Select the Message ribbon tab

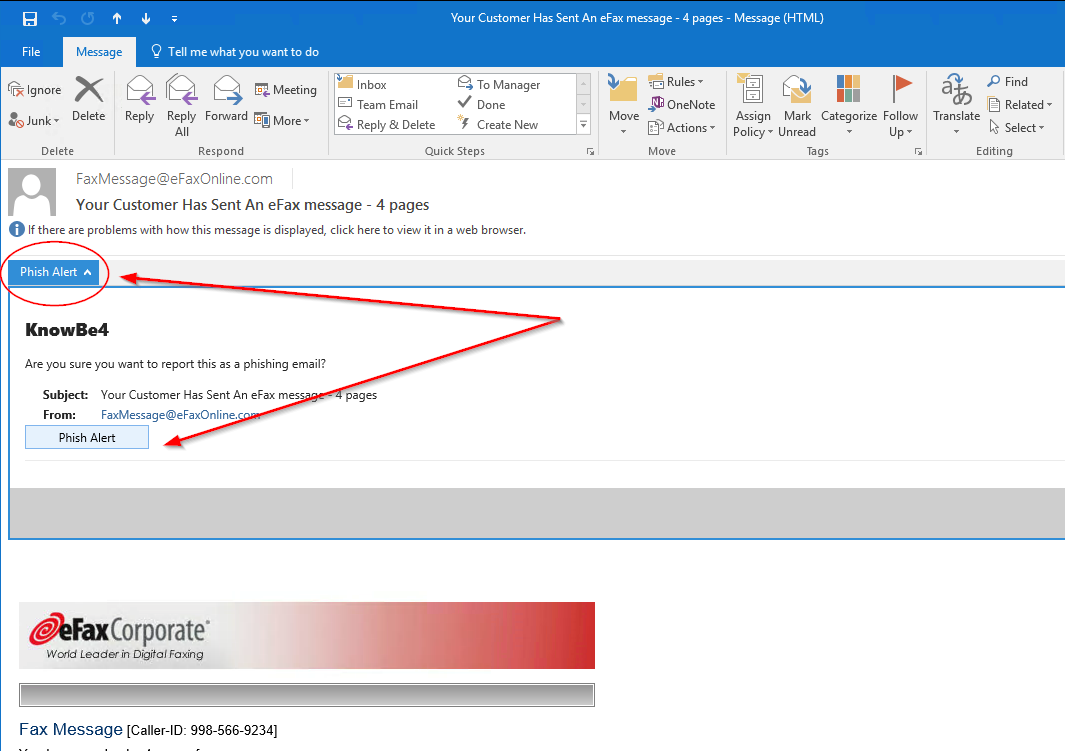(99, 52)
